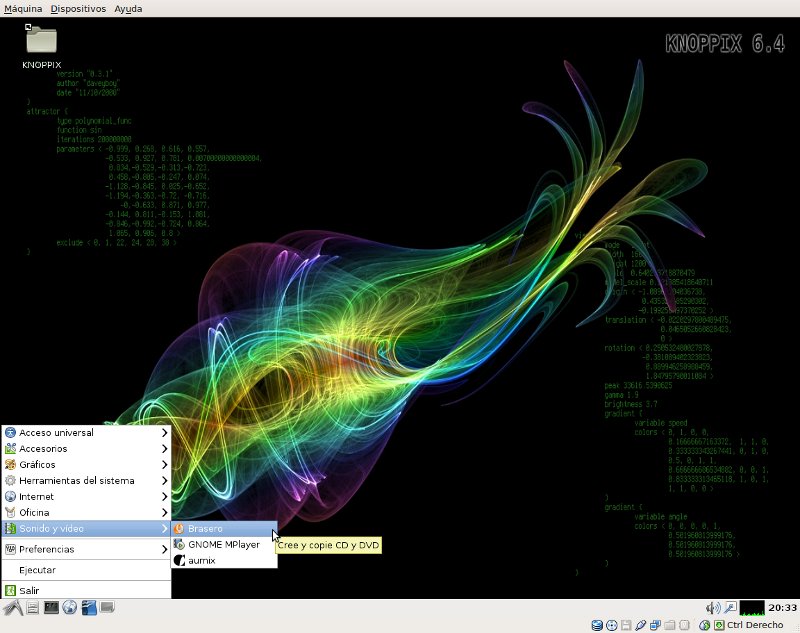The height and width of the screenshot is (633, 800).
Task: Open the Internet submenu
Action: click(86, 496)
